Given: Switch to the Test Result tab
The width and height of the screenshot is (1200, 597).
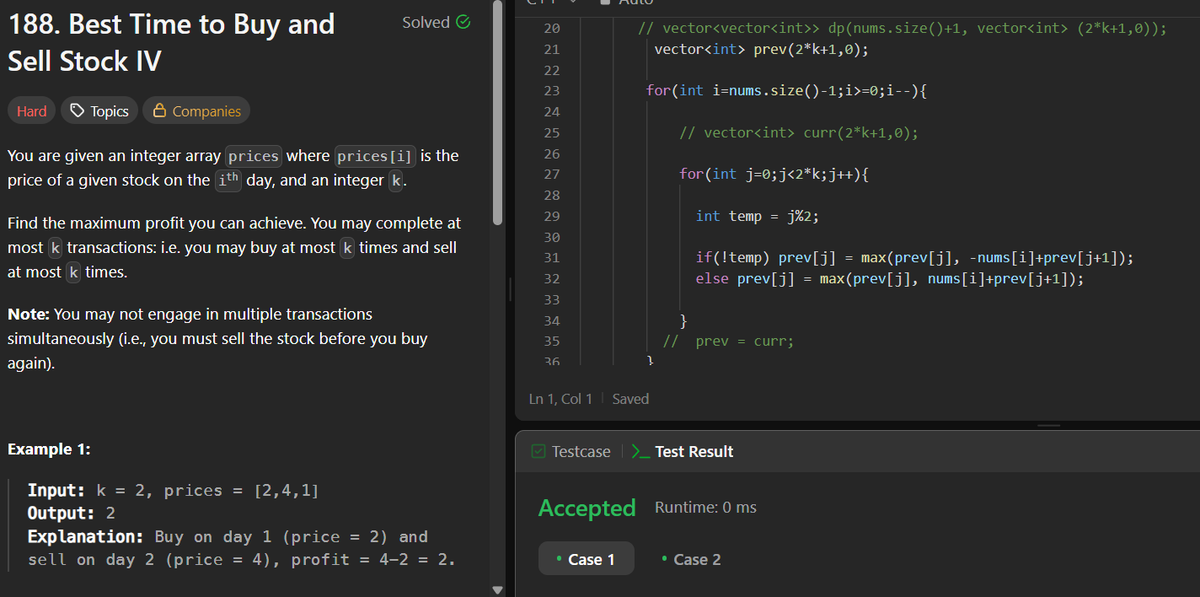Looking at the screenshot, I should 683,452.
